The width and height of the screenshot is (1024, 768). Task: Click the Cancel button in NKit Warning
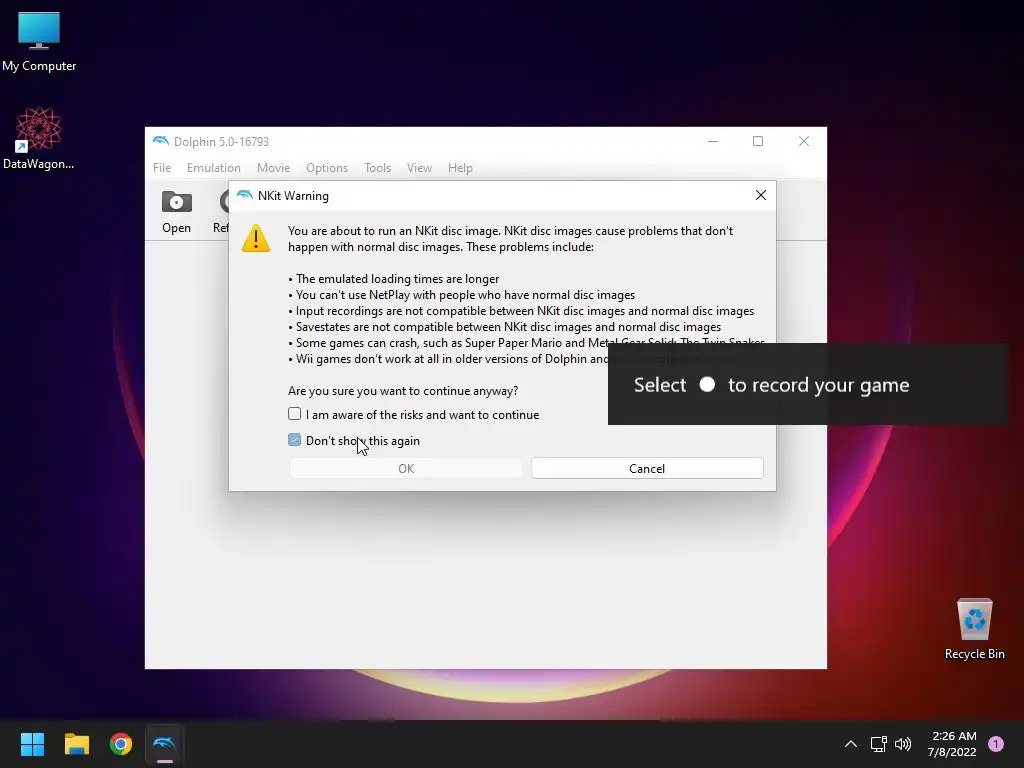pyautogui.click(x=647, y=468)
